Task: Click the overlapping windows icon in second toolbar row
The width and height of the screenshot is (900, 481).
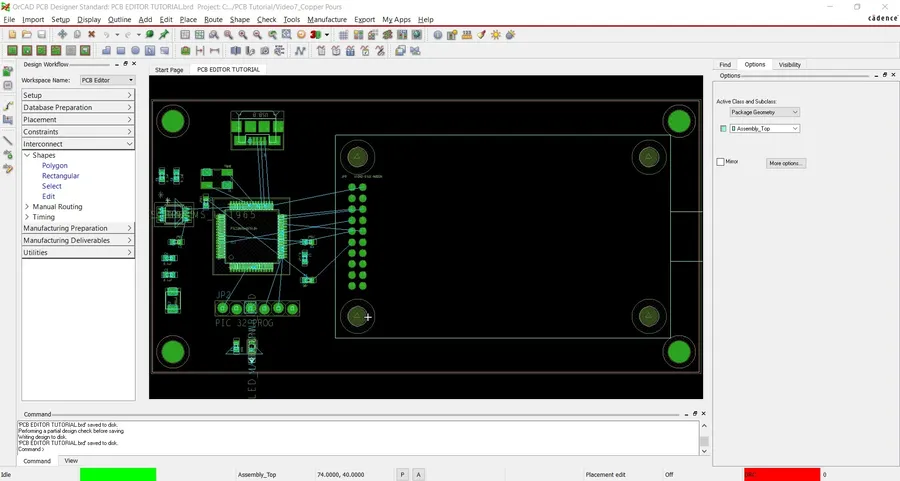Action: coord(400,51)
